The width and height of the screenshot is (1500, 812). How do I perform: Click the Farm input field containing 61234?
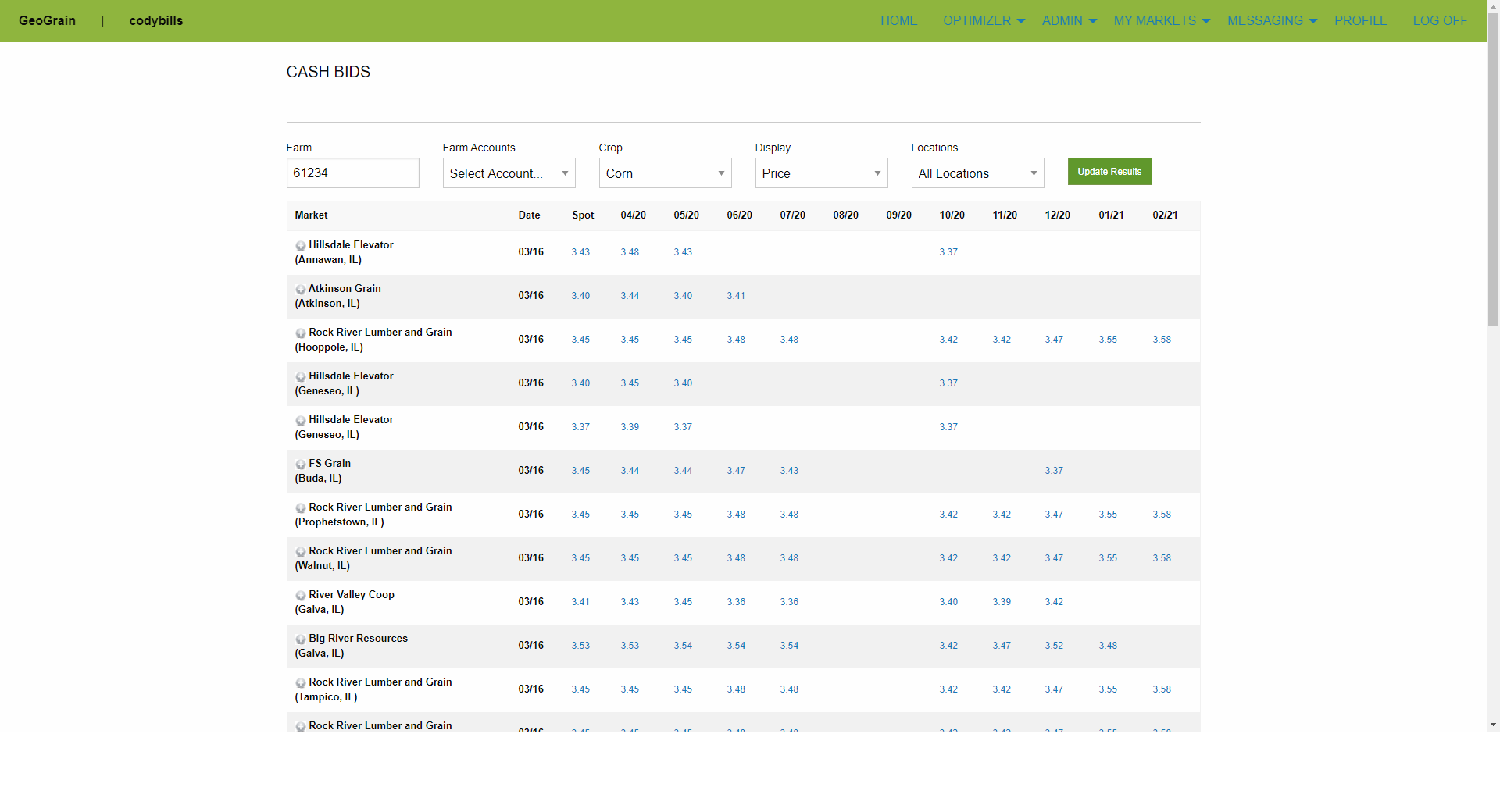pos(352,173)
